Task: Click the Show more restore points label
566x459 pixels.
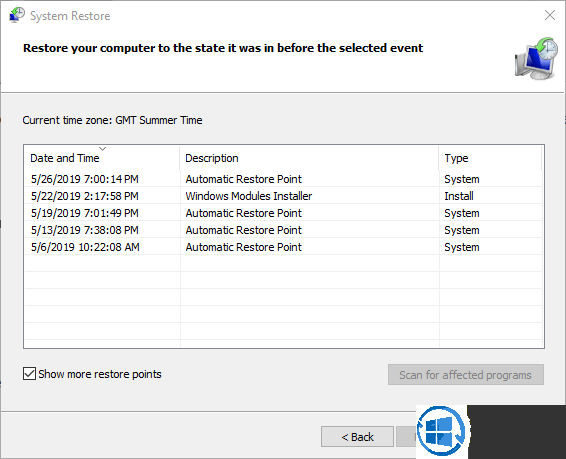Action: [x=100, y=374]
